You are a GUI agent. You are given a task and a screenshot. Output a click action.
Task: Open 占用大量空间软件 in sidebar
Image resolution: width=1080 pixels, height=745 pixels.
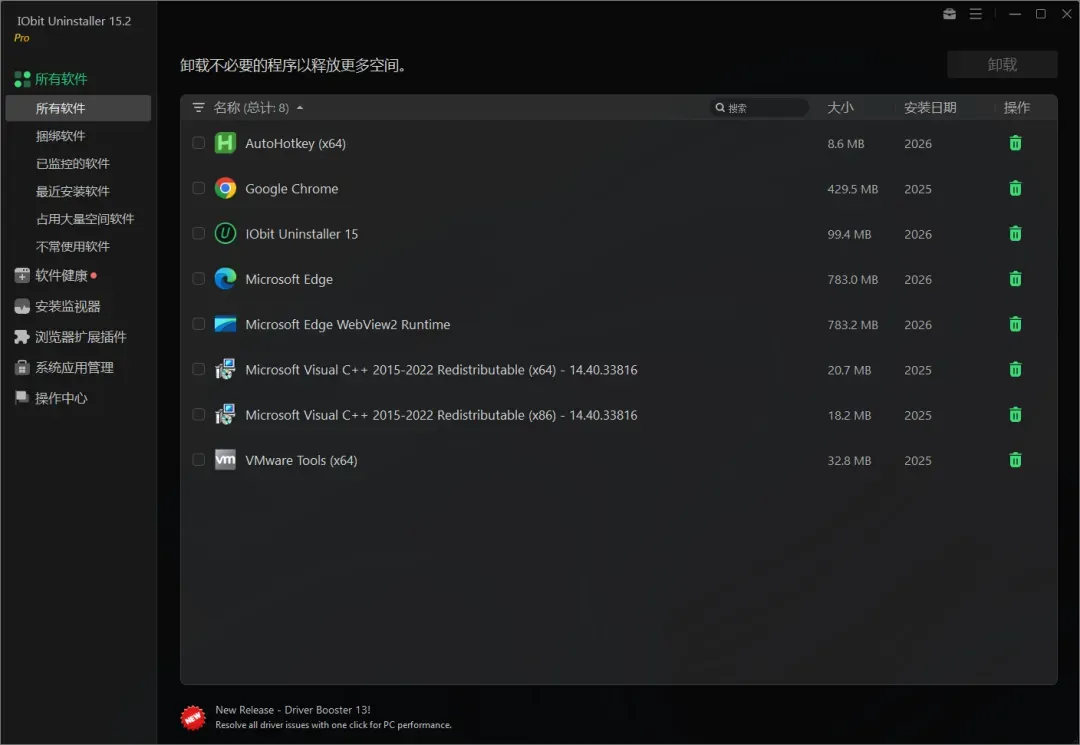pos(85,218)
